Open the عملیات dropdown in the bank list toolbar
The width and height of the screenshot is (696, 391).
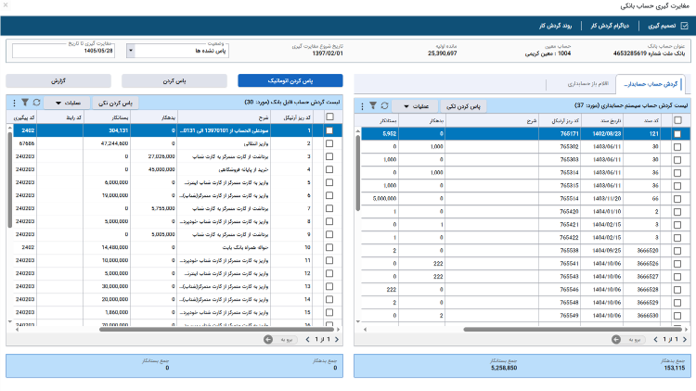click(x=68, y=103)
